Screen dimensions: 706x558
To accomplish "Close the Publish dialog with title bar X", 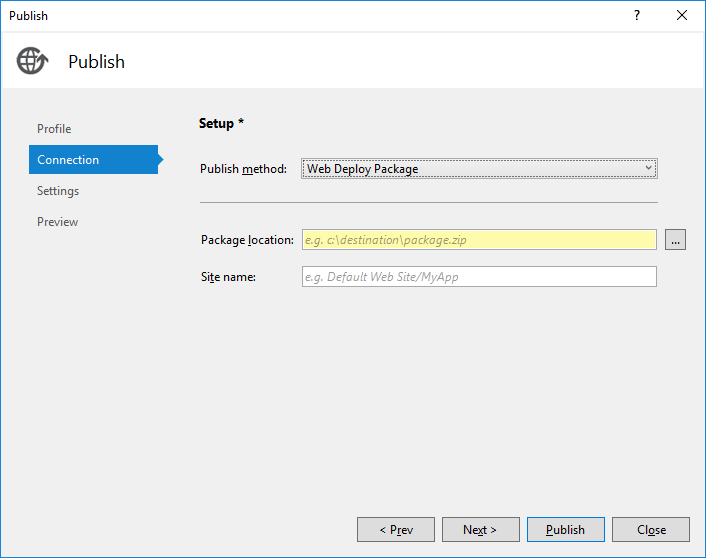I will (x=682, y=16).
